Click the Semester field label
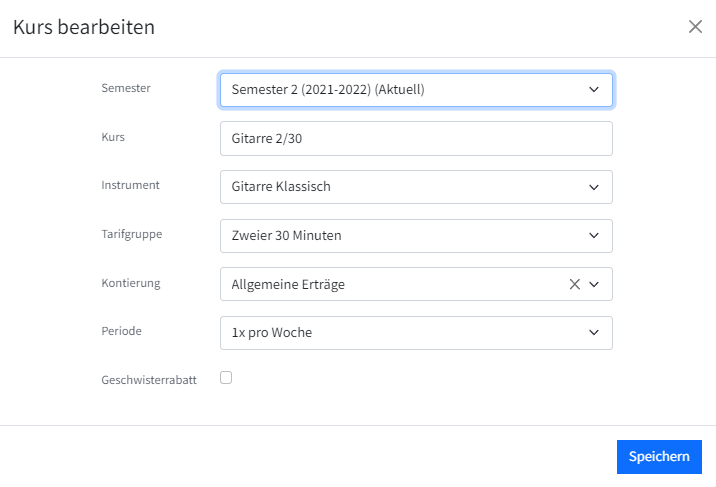Image resolution: width=716 pixels, height=487 pixels. click(x=126, y=88)
